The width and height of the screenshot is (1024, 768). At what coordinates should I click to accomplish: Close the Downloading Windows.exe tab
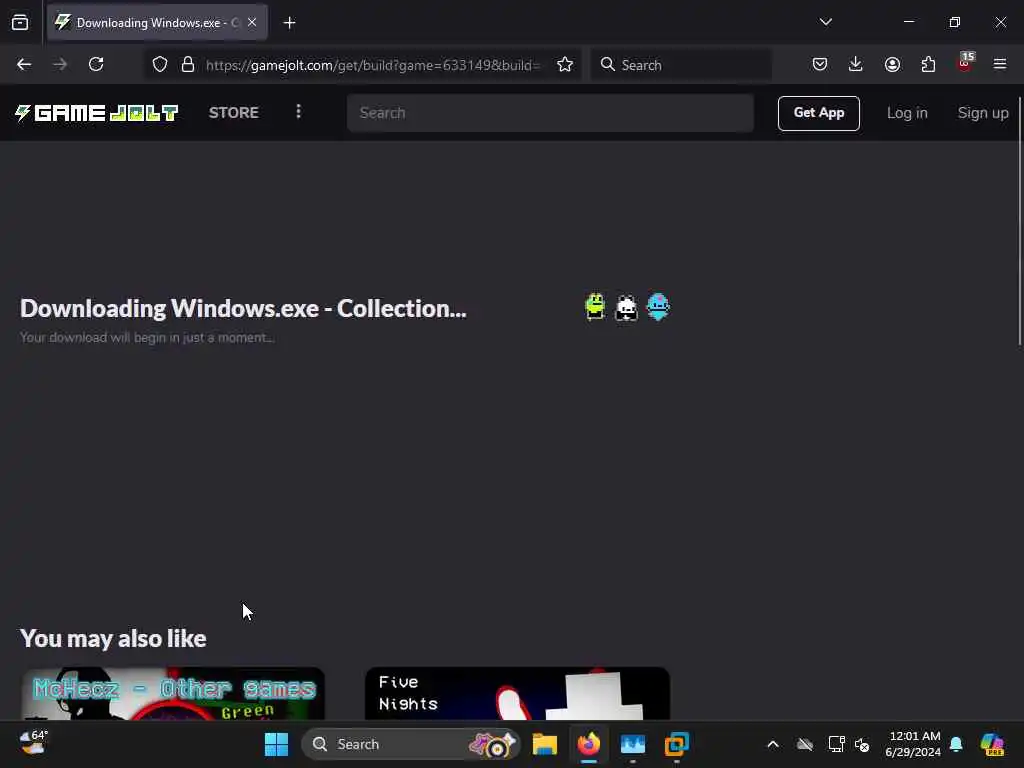click(x=252, y=22)
